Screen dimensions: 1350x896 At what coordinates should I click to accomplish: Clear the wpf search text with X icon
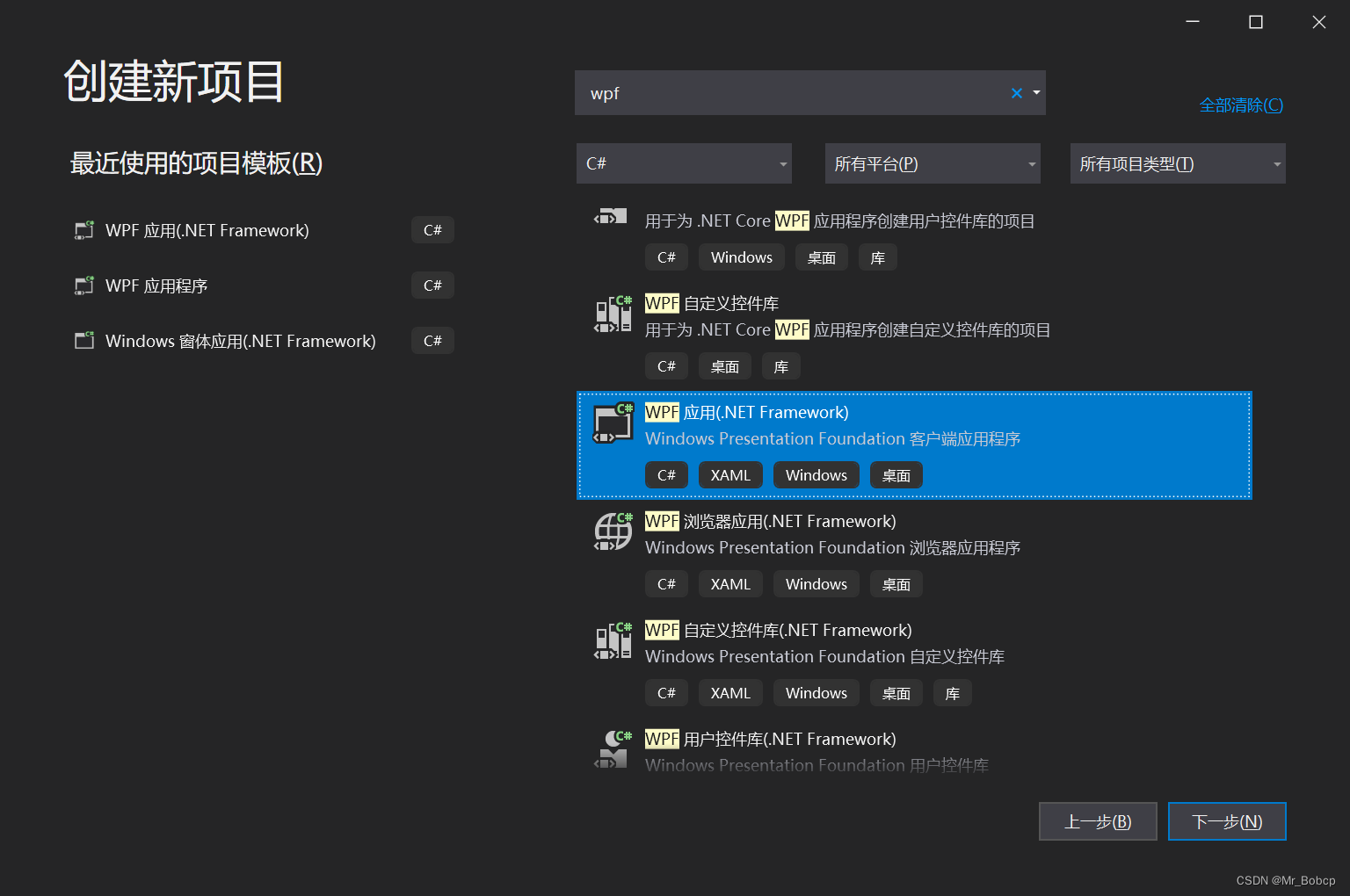click(1017, 93)
